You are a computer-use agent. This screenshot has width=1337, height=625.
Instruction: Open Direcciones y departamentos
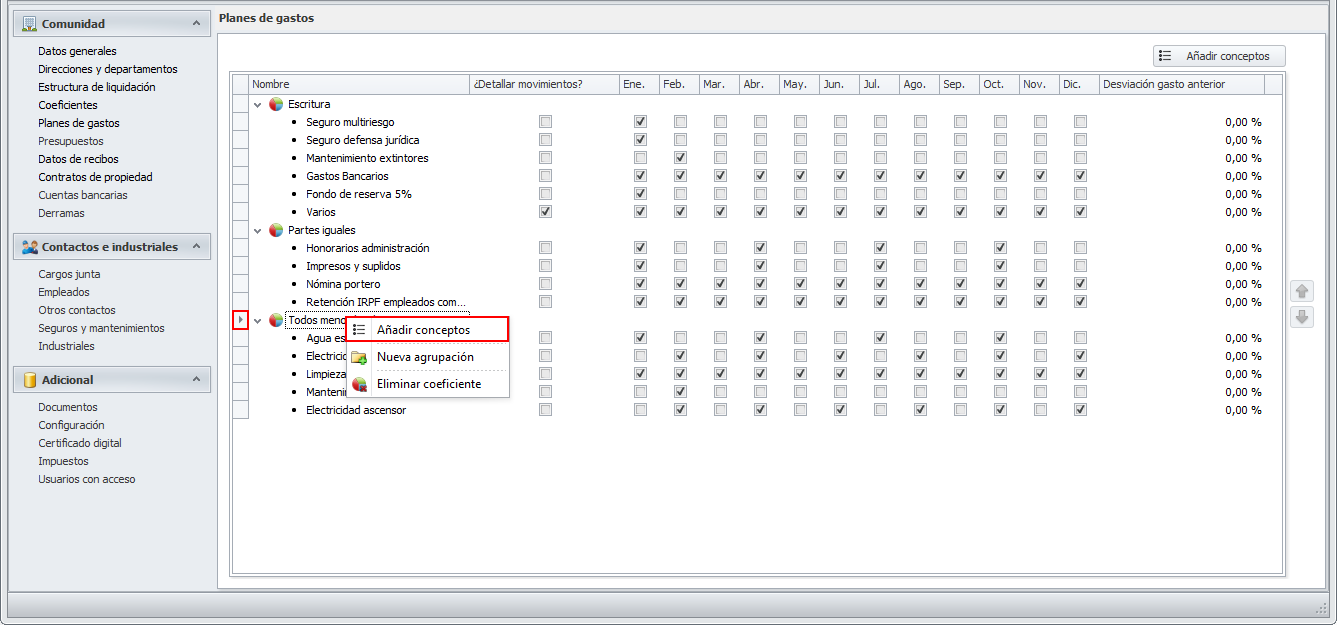[108, 69]
